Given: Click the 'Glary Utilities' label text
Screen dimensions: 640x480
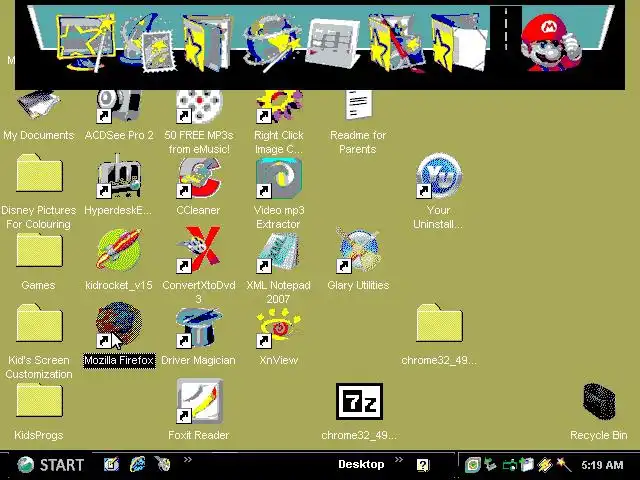Looking at the screenshot, I should (358, 285).
